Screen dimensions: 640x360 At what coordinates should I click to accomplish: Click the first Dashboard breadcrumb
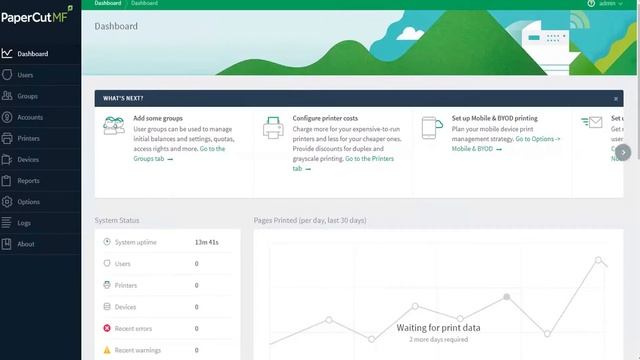(x=108, y=3)
